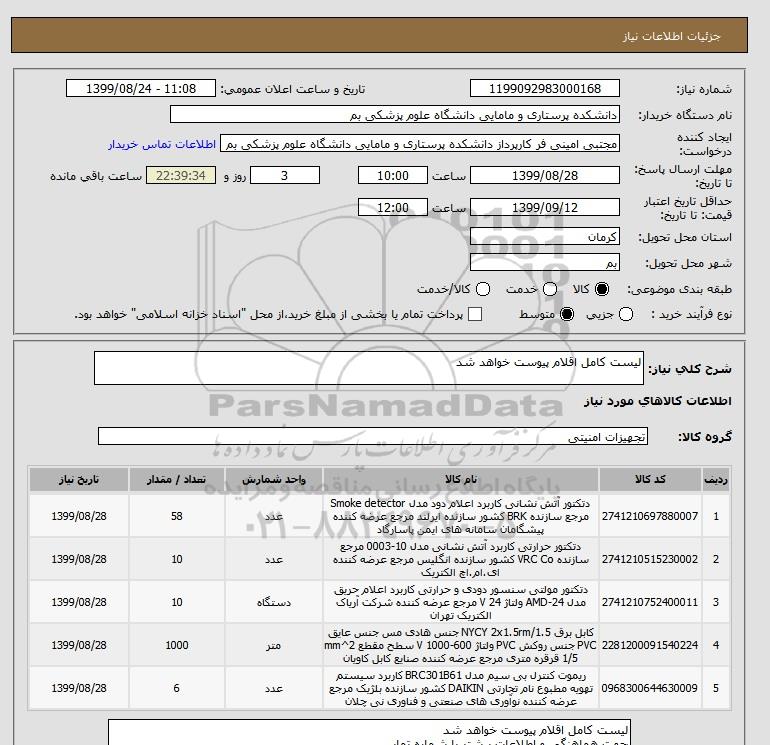Click the واحد شمارش column header
This screenshot has width=770, height=745.
(x=274, y=479)
